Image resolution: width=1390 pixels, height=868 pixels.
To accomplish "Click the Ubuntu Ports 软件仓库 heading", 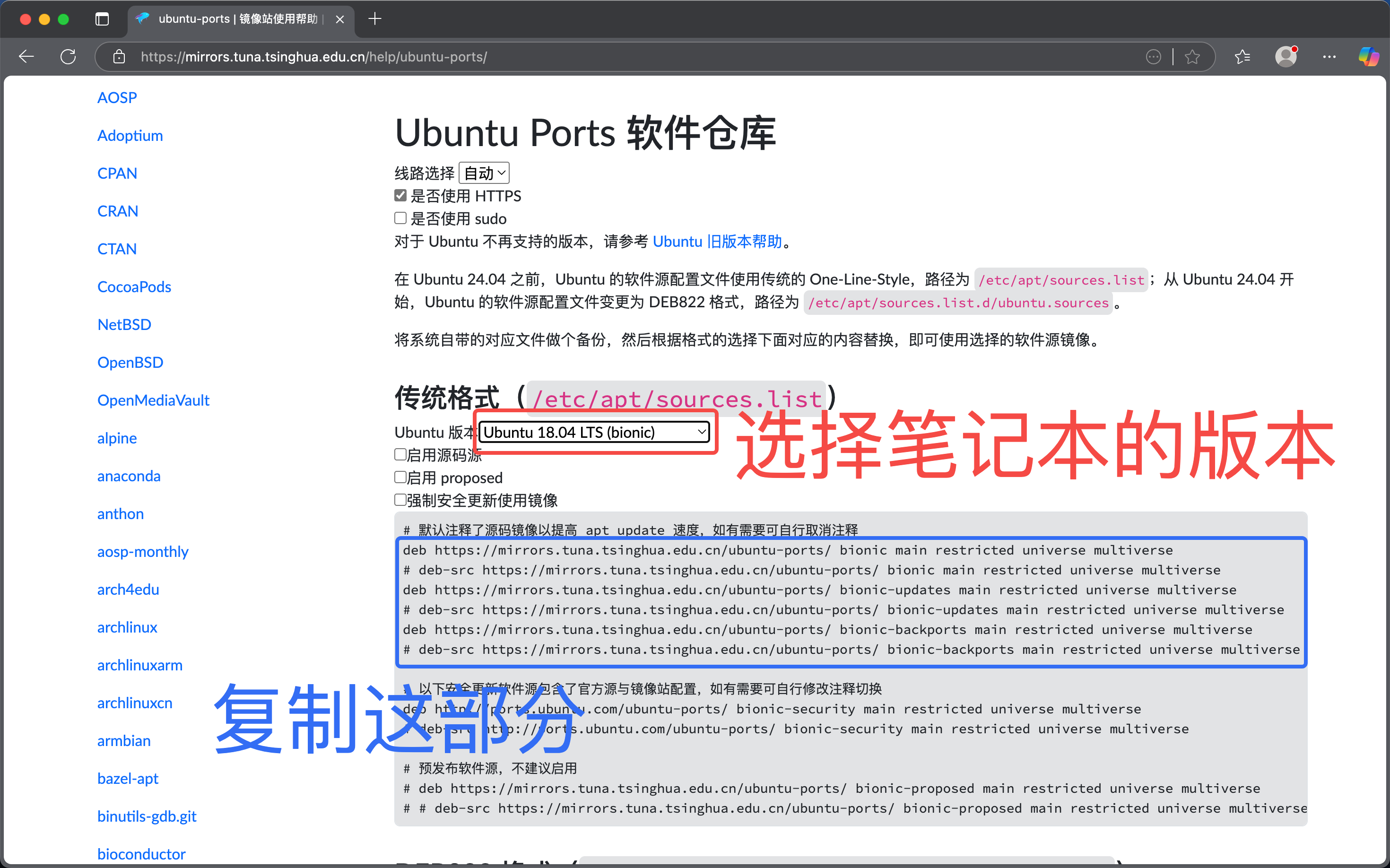I will [x=585, y=133].
